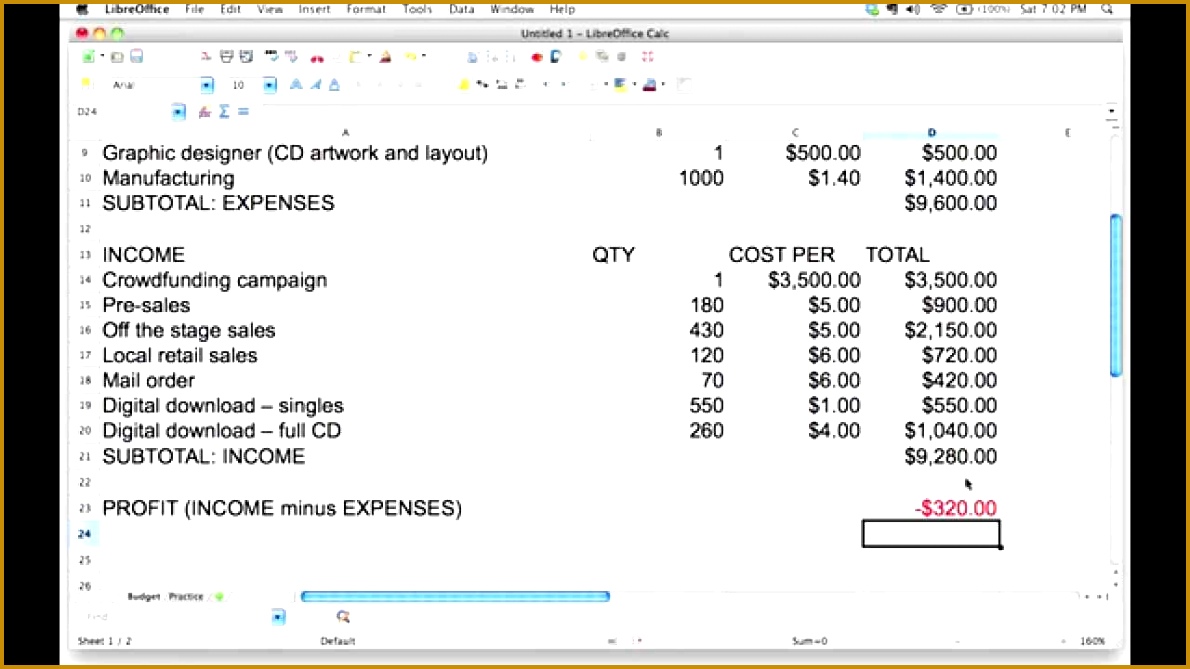This screenshot has width=1190, height=669.
Task: Click the yellow Navigator star icon
Action: [582, 57]
